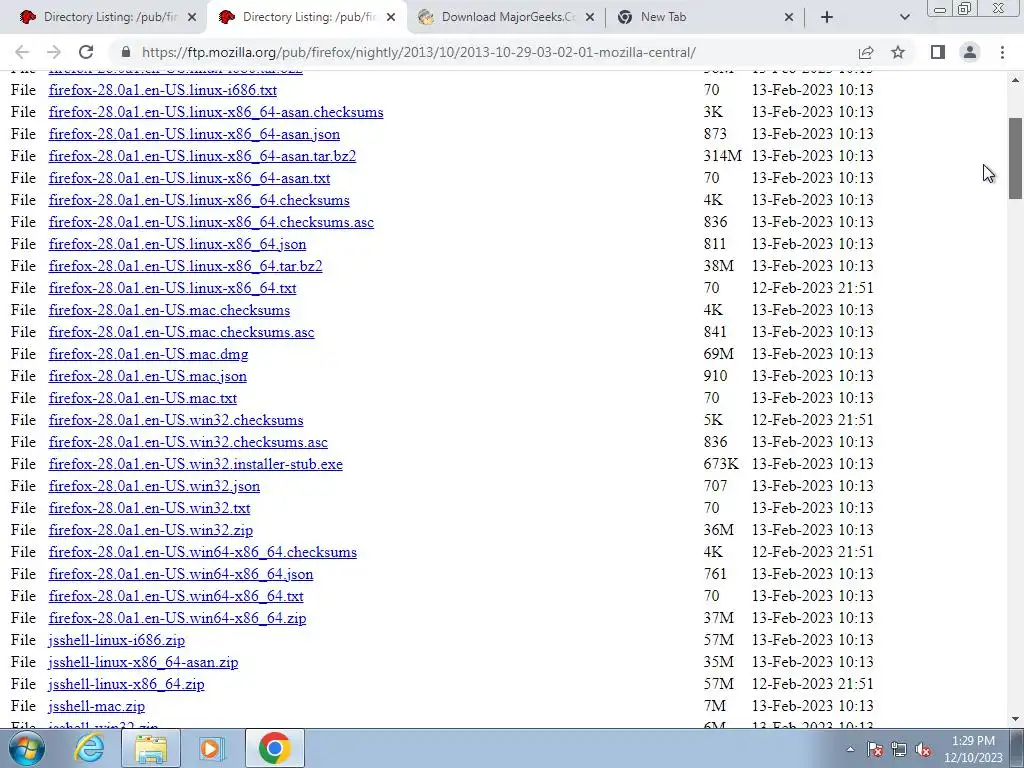Open firefox-28.0a1.en-US.linux-i686.txt link
Screen dimensions: 1024x768
pyautogui.click(x=163, y=90)
